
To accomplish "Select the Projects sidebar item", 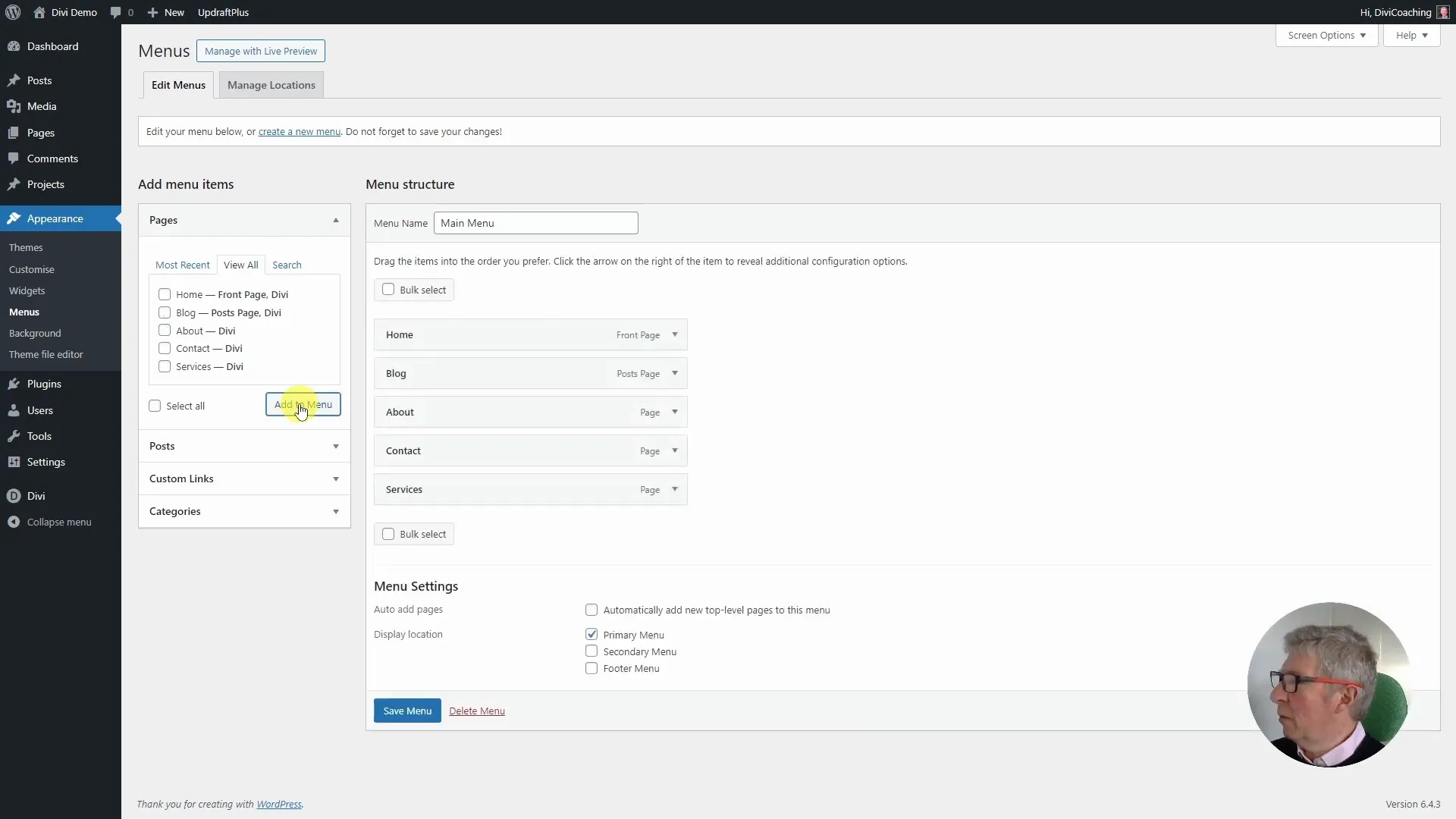I will 44,184.
